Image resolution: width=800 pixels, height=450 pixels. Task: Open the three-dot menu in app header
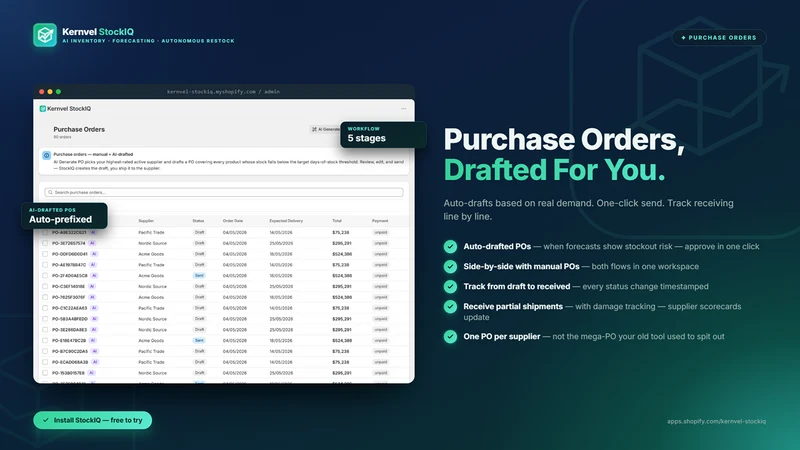[x=404, y=109]
